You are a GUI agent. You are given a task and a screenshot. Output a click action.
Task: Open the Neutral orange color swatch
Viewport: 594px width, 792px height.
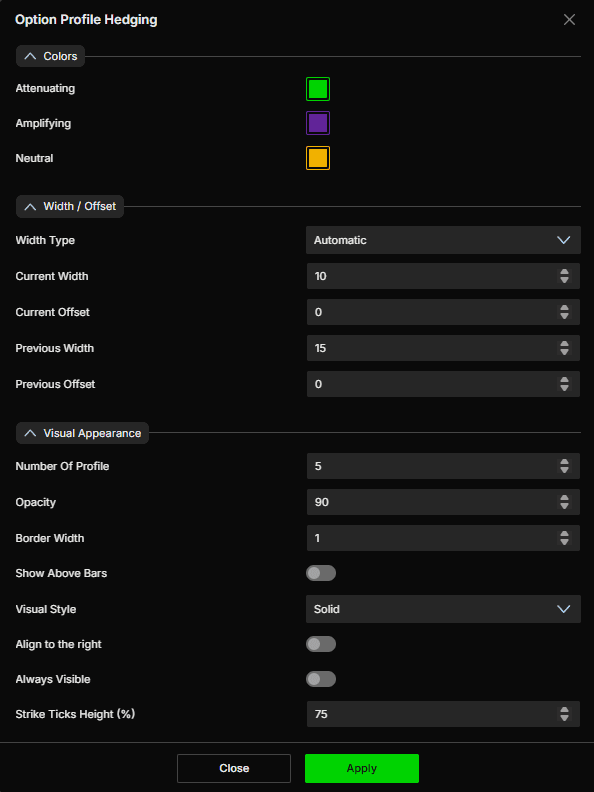pos(318,158)
